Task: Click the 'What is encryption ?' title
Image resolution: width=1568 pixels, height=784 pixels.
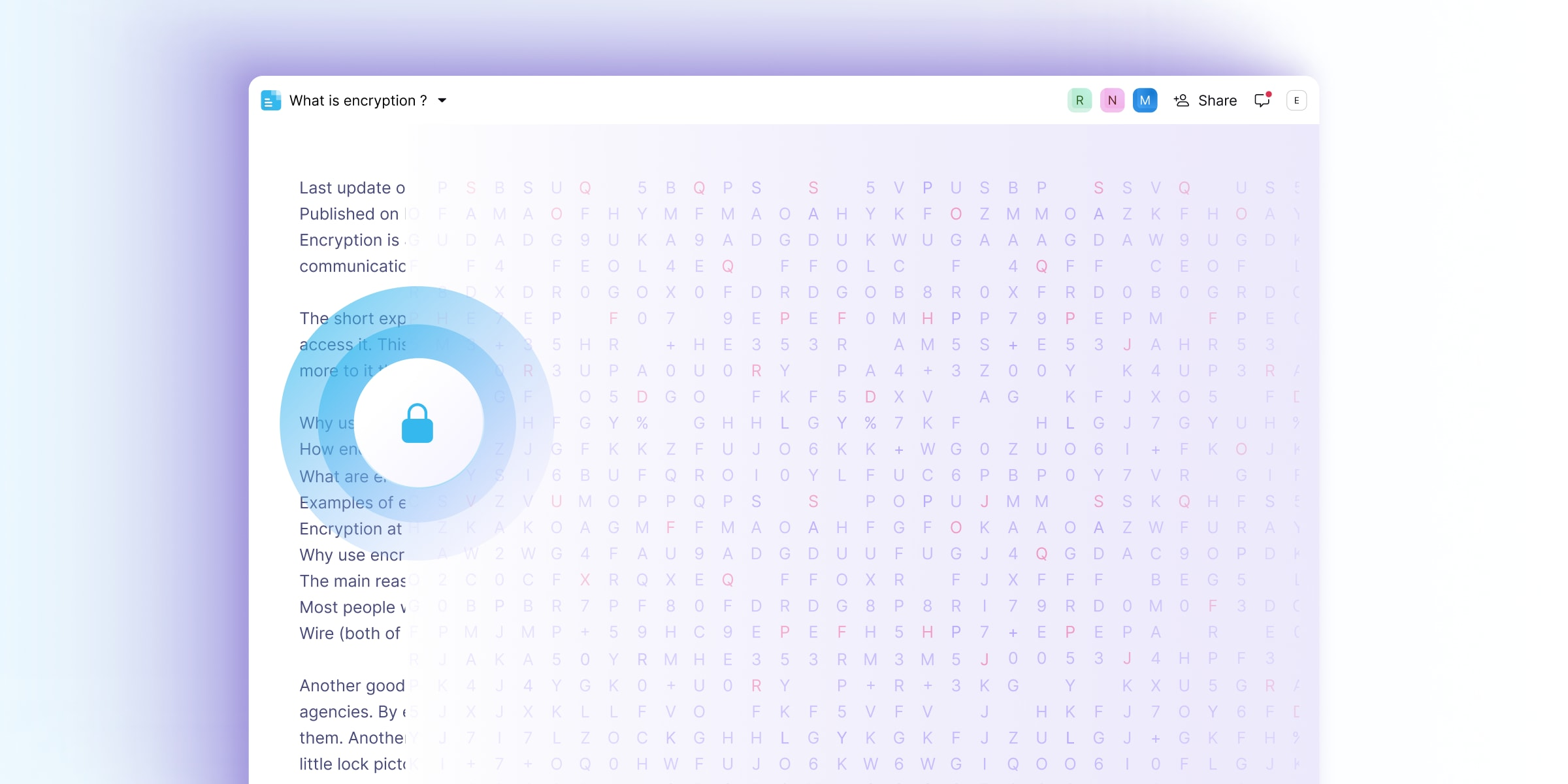Action: click(x=358, y=101)
